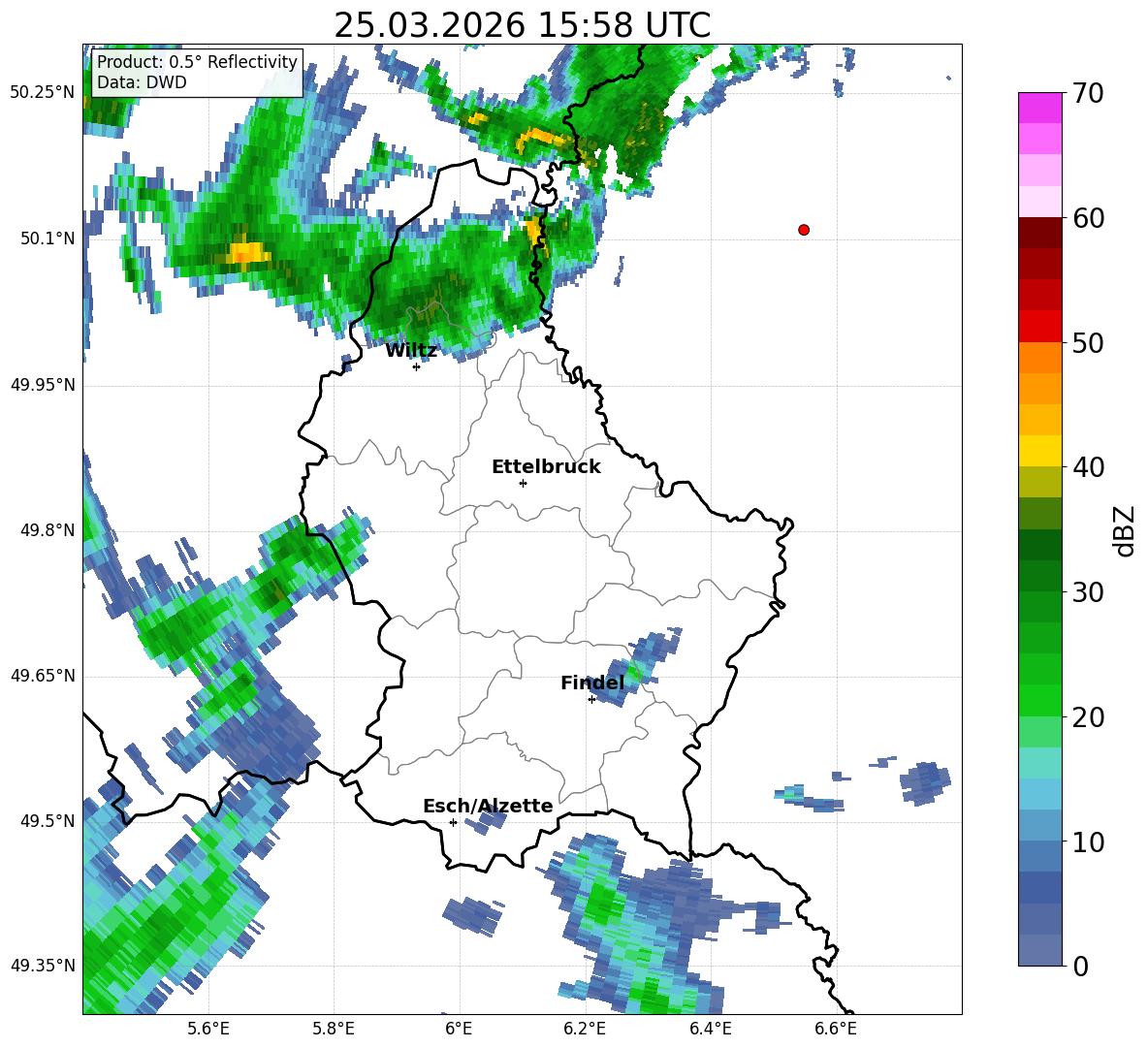This screenshot has width=1148, height=1048.
Task: Pick the dark maroon colorbar segment below 60
Action: tap(1039, 233)
